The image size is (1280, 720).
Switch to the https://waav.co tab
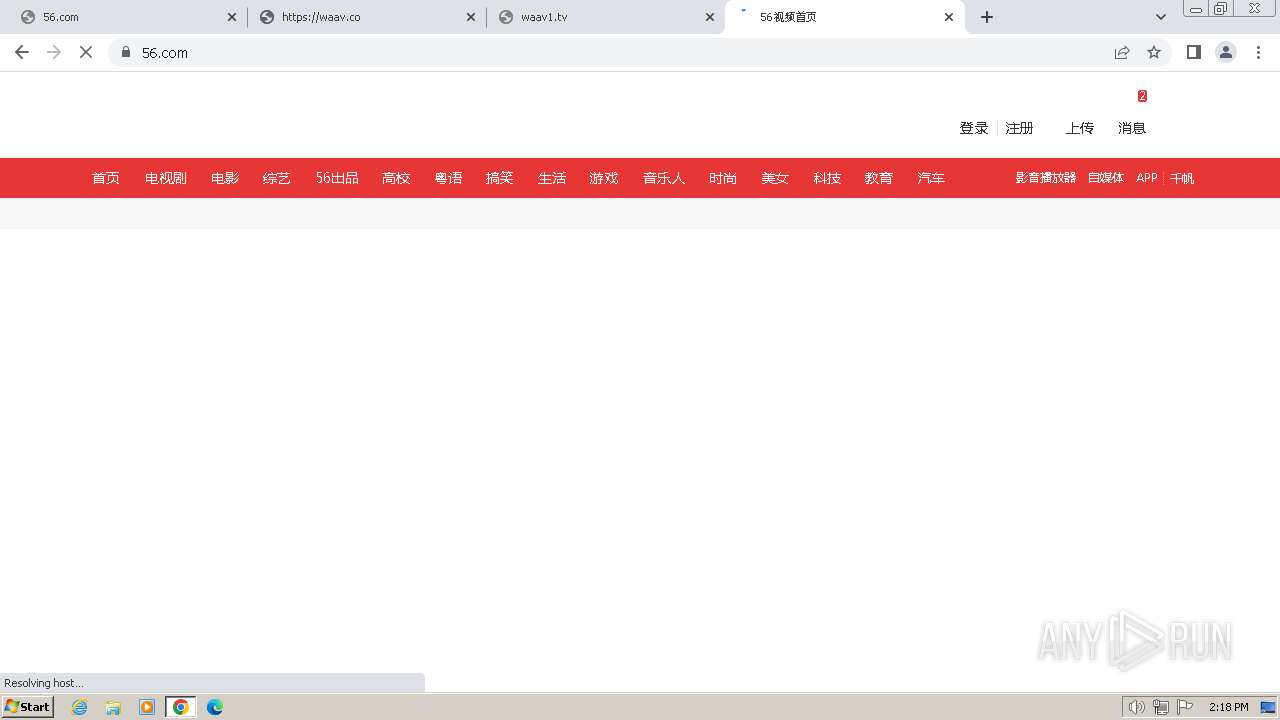click(366, 17)
